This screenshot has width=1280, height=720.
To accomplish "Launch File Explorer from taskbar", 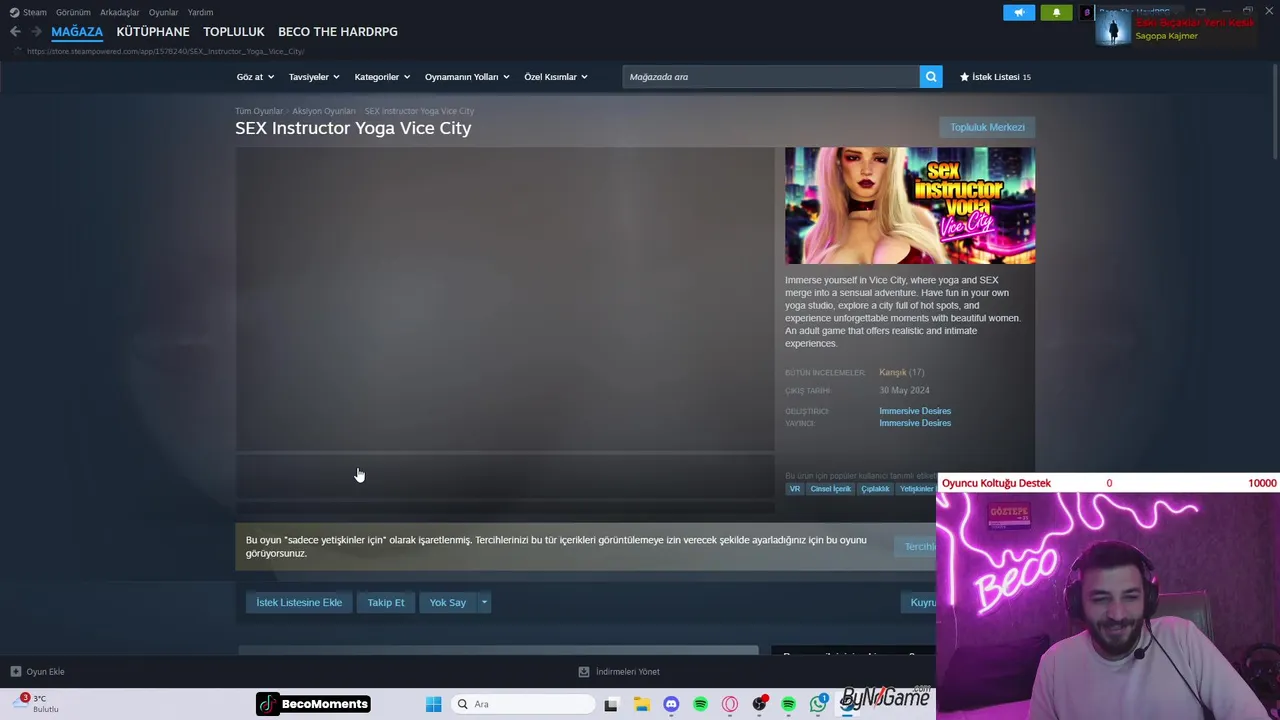I will tap(641, 704).
